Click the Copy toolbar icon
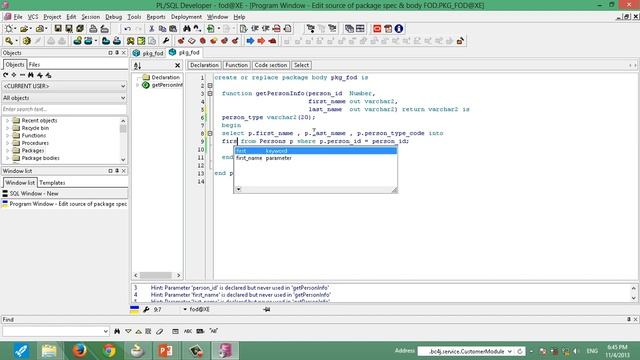The width and height of the screenshot is (640, 360). [x=162, y=29]
